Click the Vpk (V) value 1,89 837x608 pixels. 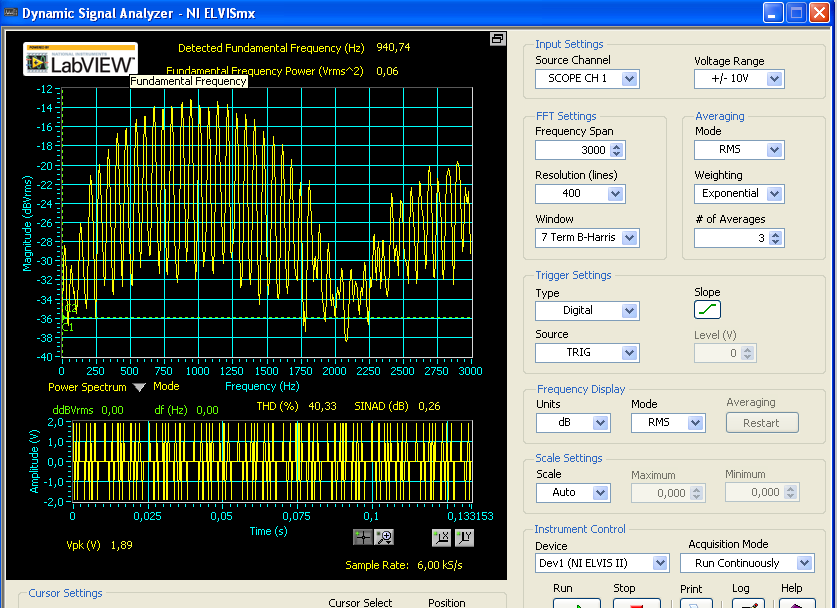coord(122,545)
